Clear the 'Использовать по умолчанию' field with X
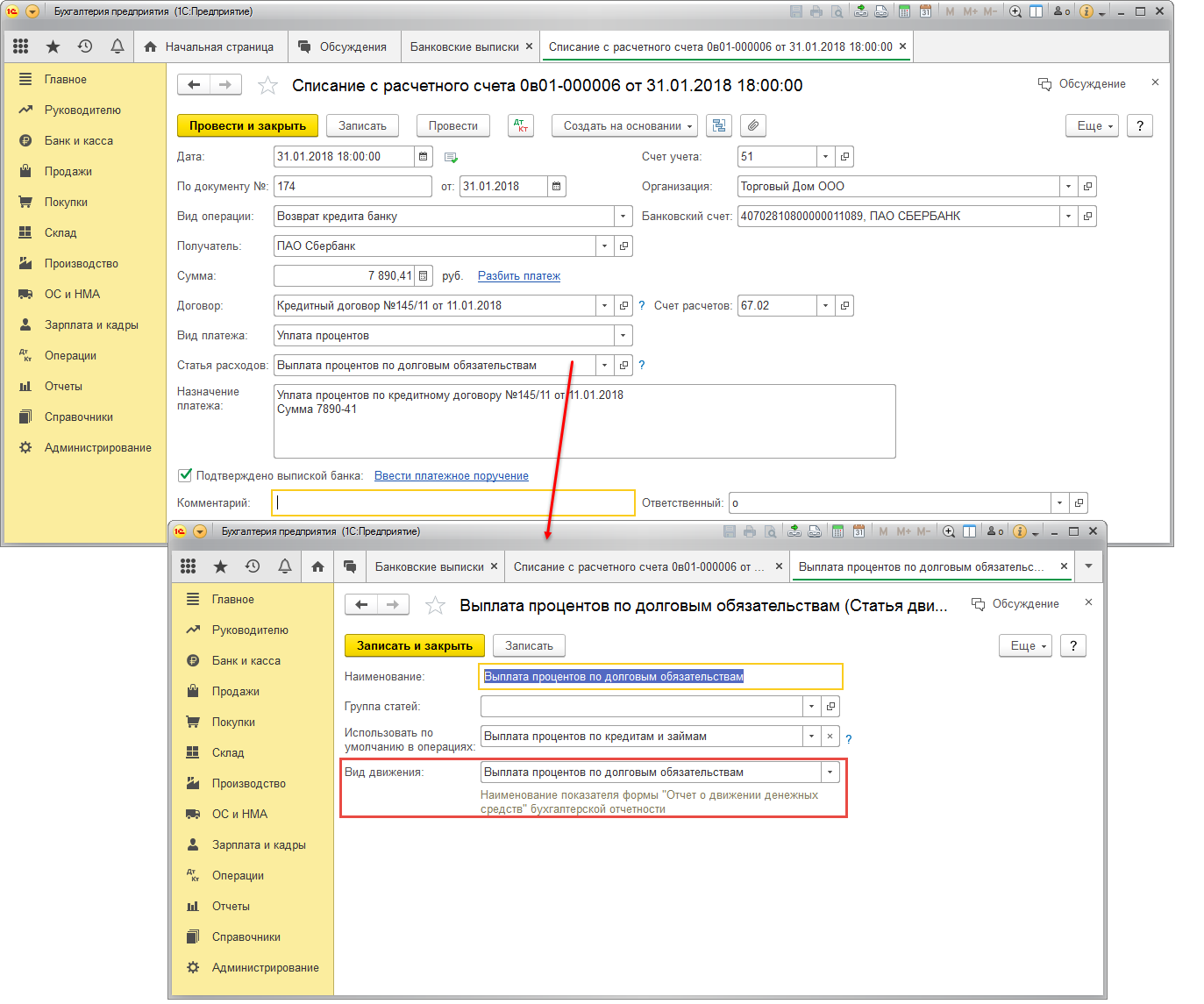 pos(830,736)
